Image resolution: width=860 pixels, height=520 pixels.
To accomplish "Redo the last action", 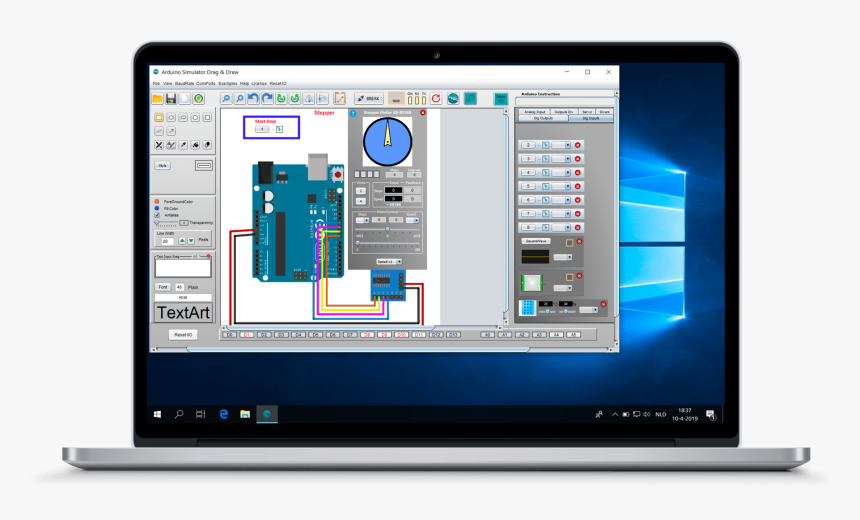I will tap(267, 99).
